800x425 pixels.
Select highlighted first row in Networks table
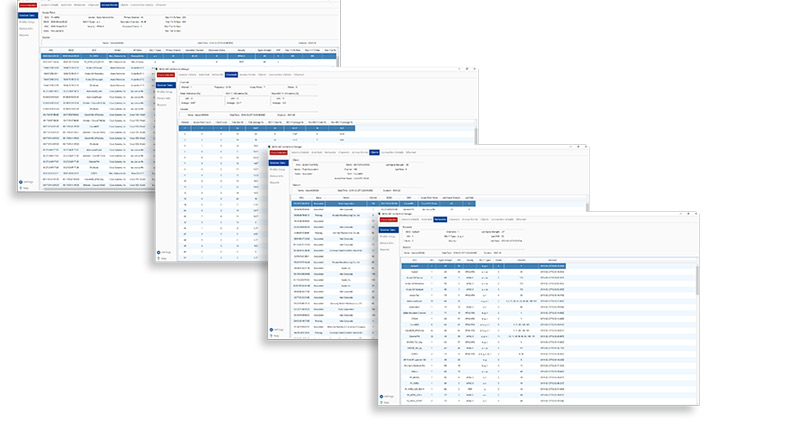click(x=484, y=266)
